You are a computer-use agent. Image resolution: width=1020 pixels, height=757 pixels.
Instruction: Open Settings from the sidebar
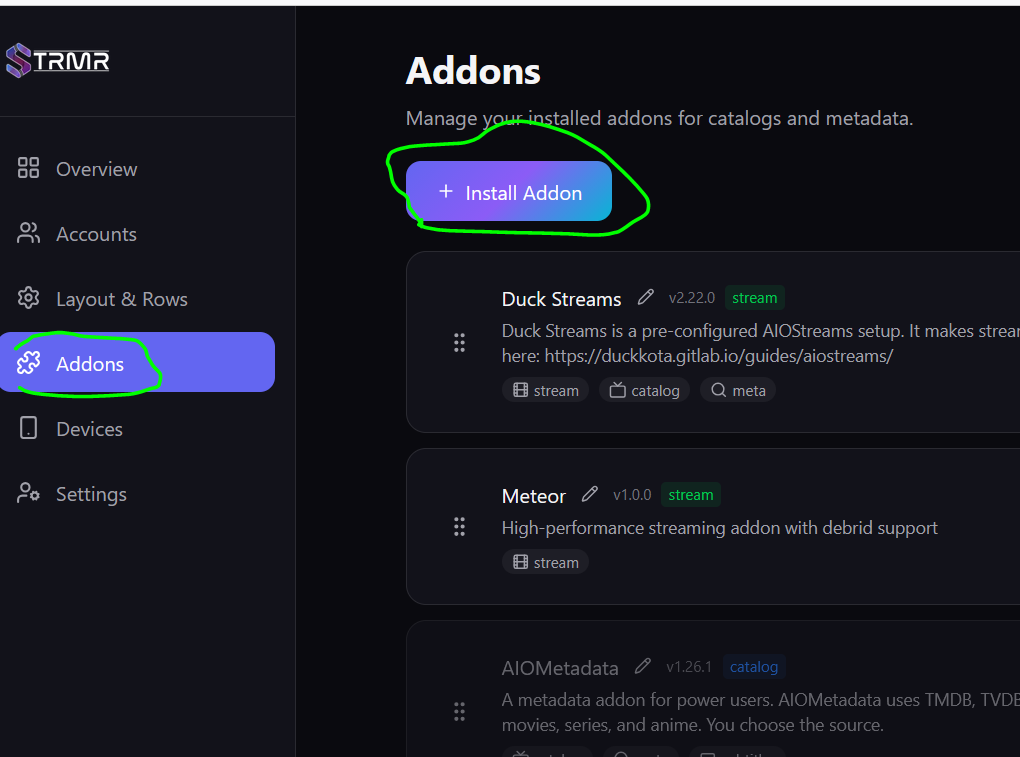pyautogui.click(x=91, y=494)
